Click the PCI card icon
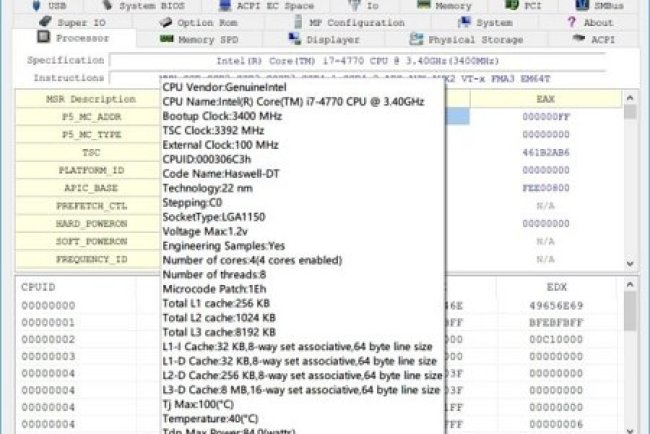 [513, 5]
